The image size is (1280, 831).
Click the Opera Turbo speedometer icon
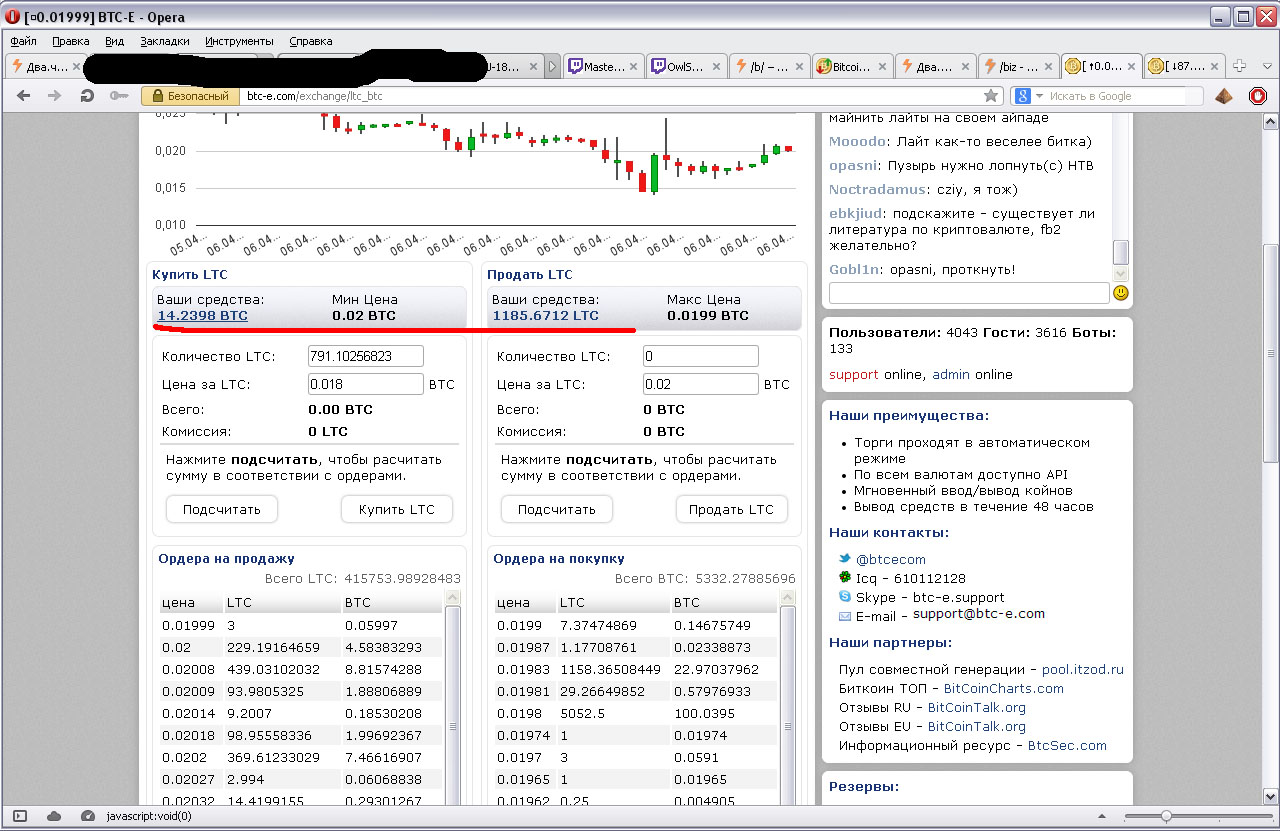[x=87, y=816]
